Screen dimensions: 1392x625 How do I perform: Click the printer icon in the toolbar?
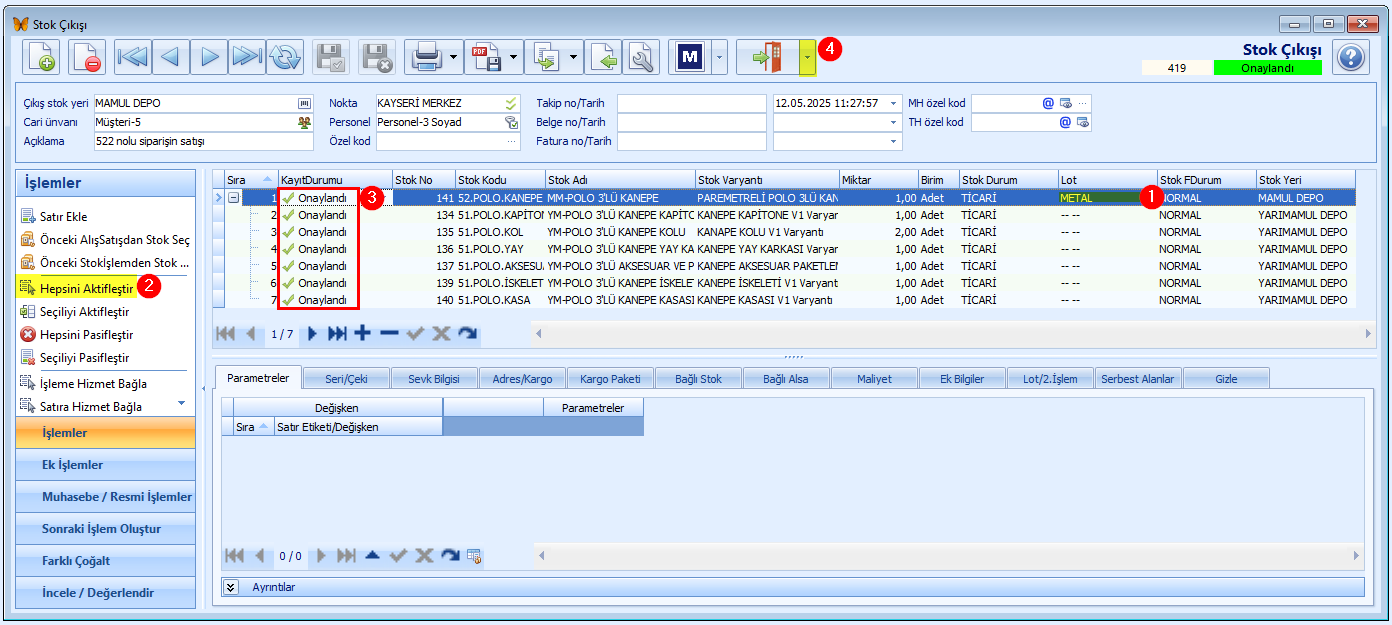pos(427,57)
